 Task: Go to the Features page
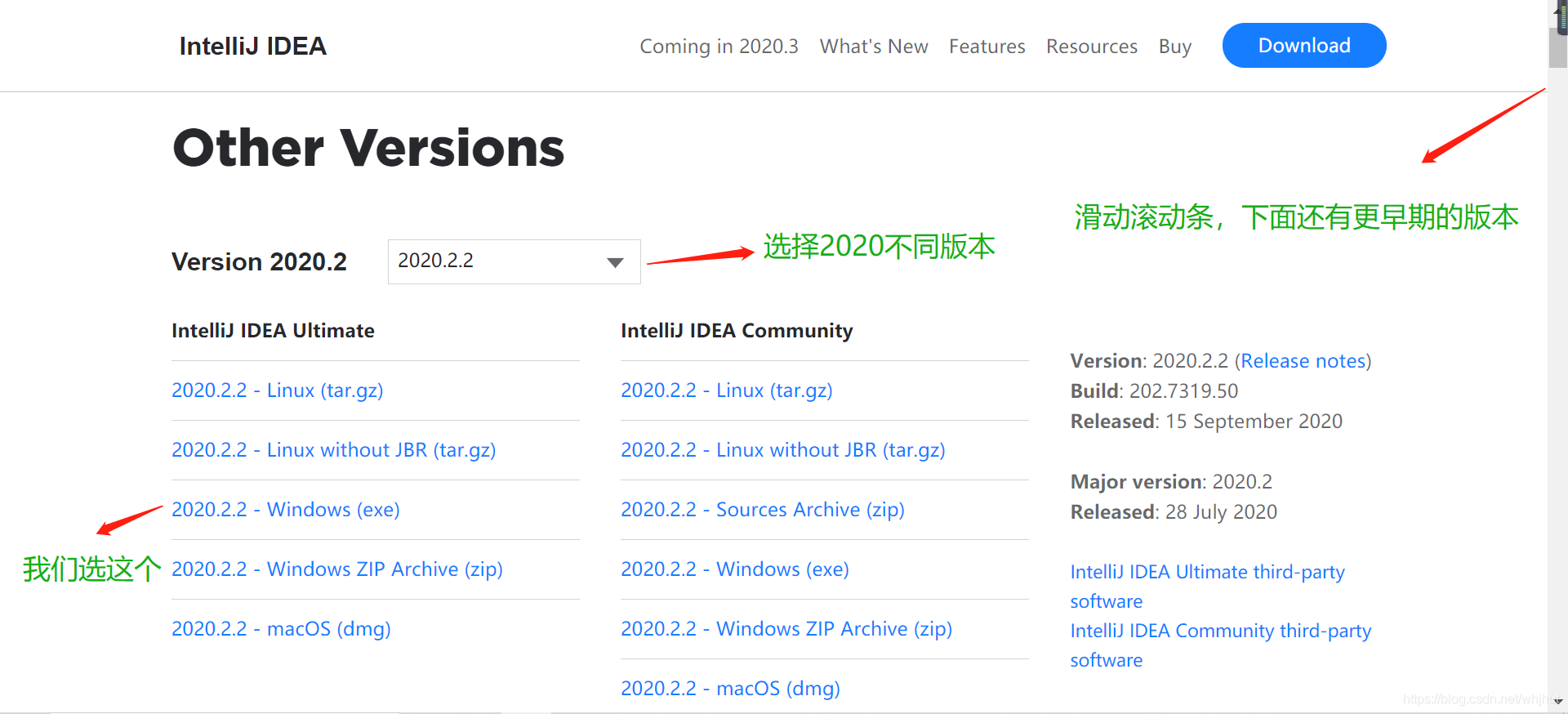(987, 47)
